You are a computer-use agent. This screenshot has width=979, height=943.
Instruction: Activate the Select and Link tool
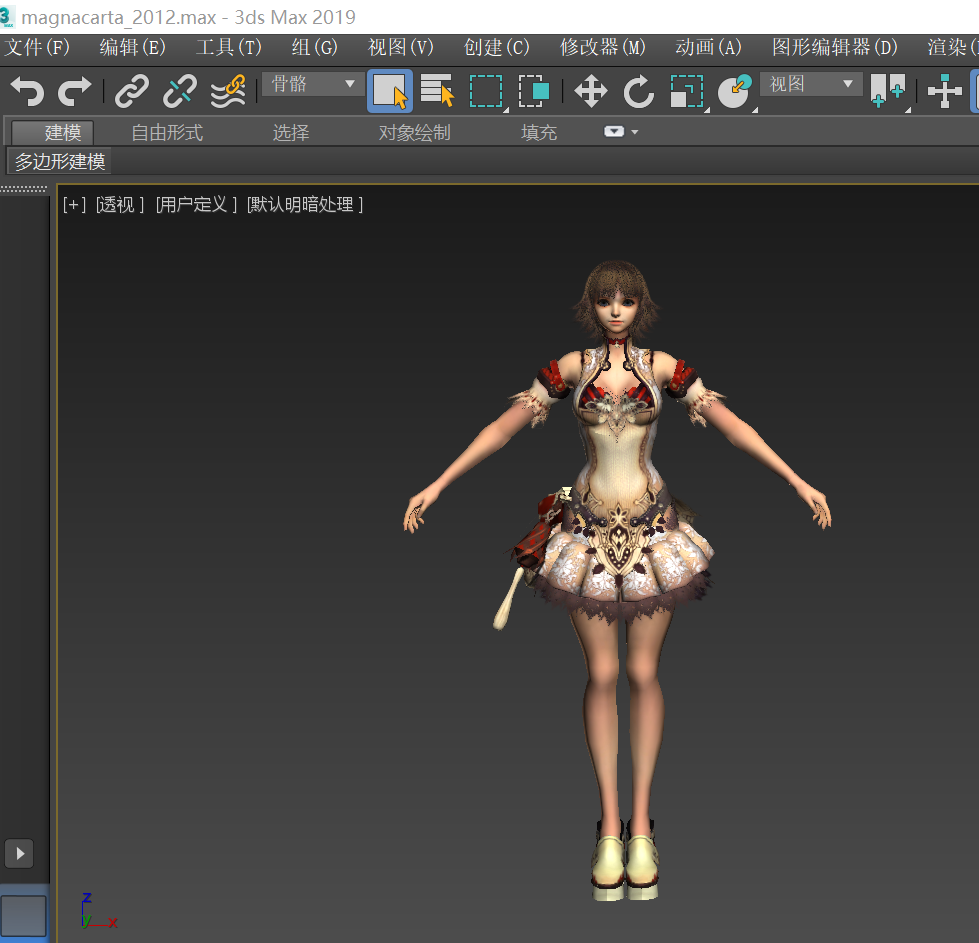132,92
